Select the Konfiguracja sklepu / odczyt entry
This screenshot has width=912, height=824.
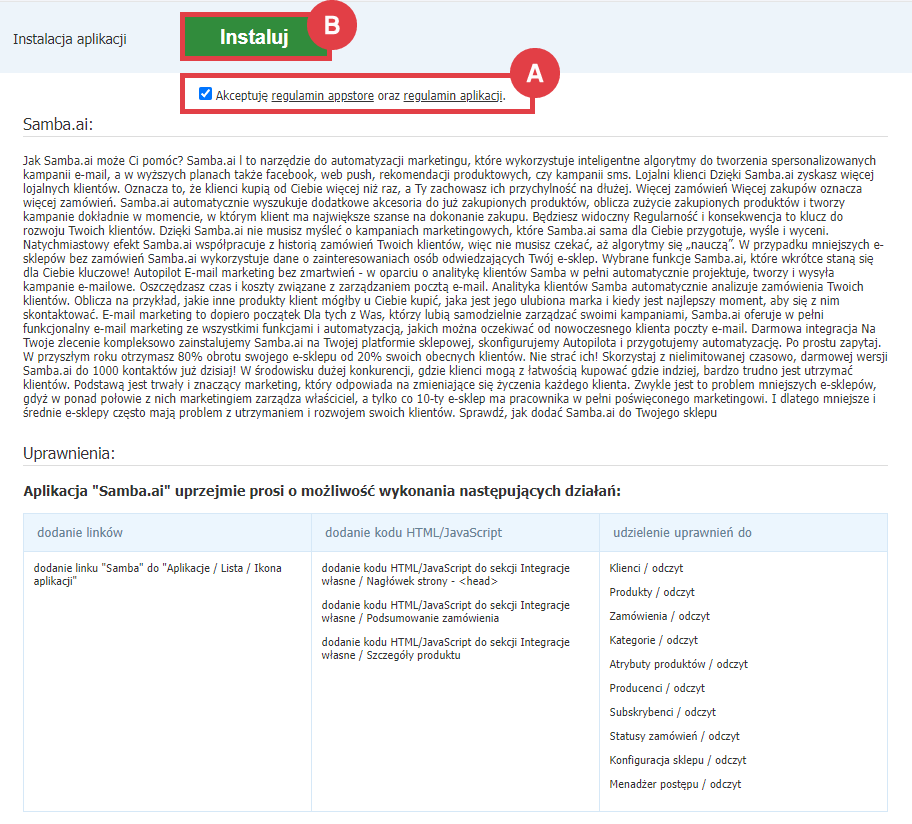point(677,760)
